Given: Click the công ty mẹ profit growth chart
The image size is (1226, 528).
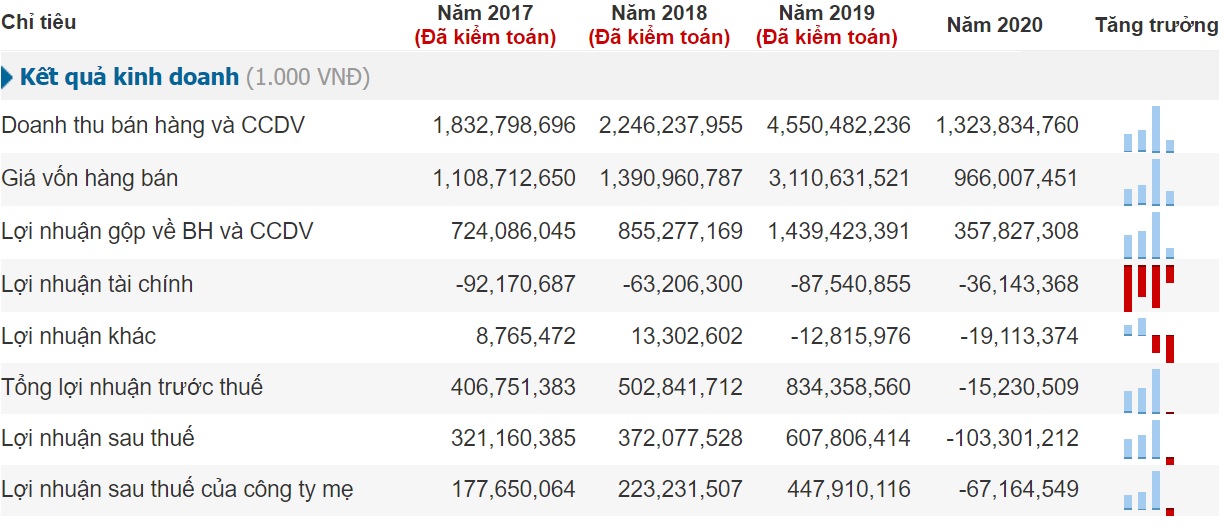Looking at the screenshot, I should pos(1149,493).
